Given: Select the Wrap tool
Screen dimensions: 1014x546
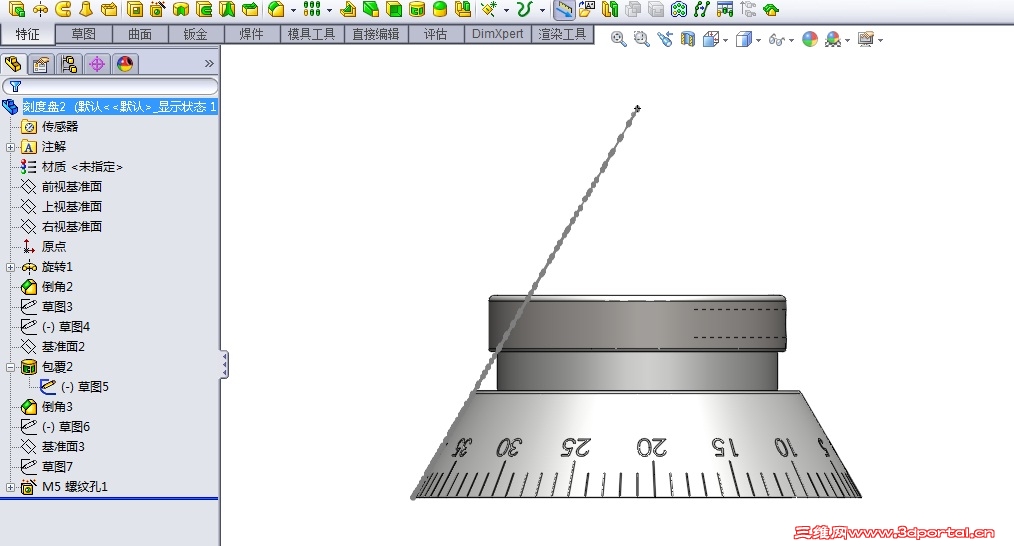Looking at the screenshot, I should 417,9.
